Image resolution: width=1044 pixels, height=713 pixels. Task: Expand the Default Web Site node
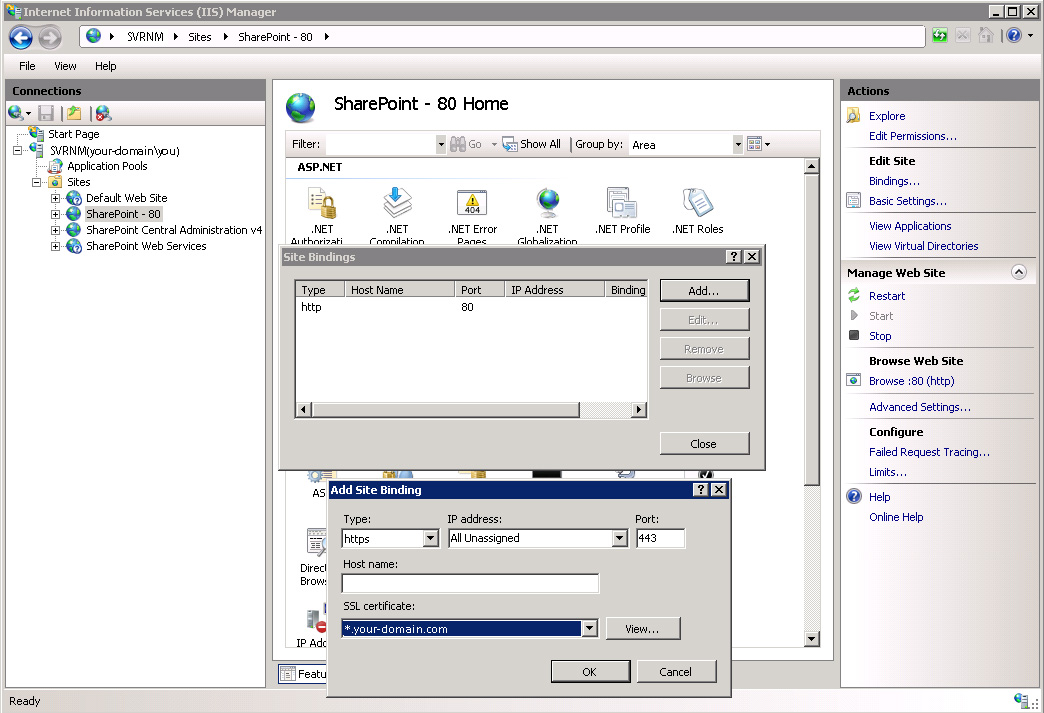click(x=55, y=198)
